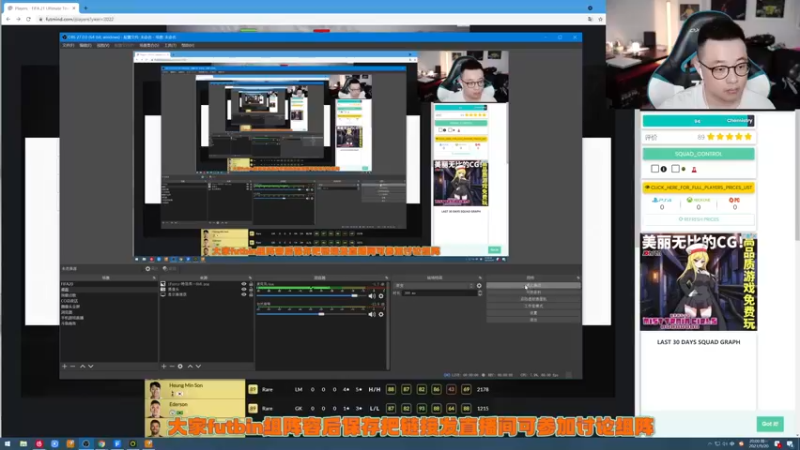Toggle lock on first OBS source

pos(251,284)
